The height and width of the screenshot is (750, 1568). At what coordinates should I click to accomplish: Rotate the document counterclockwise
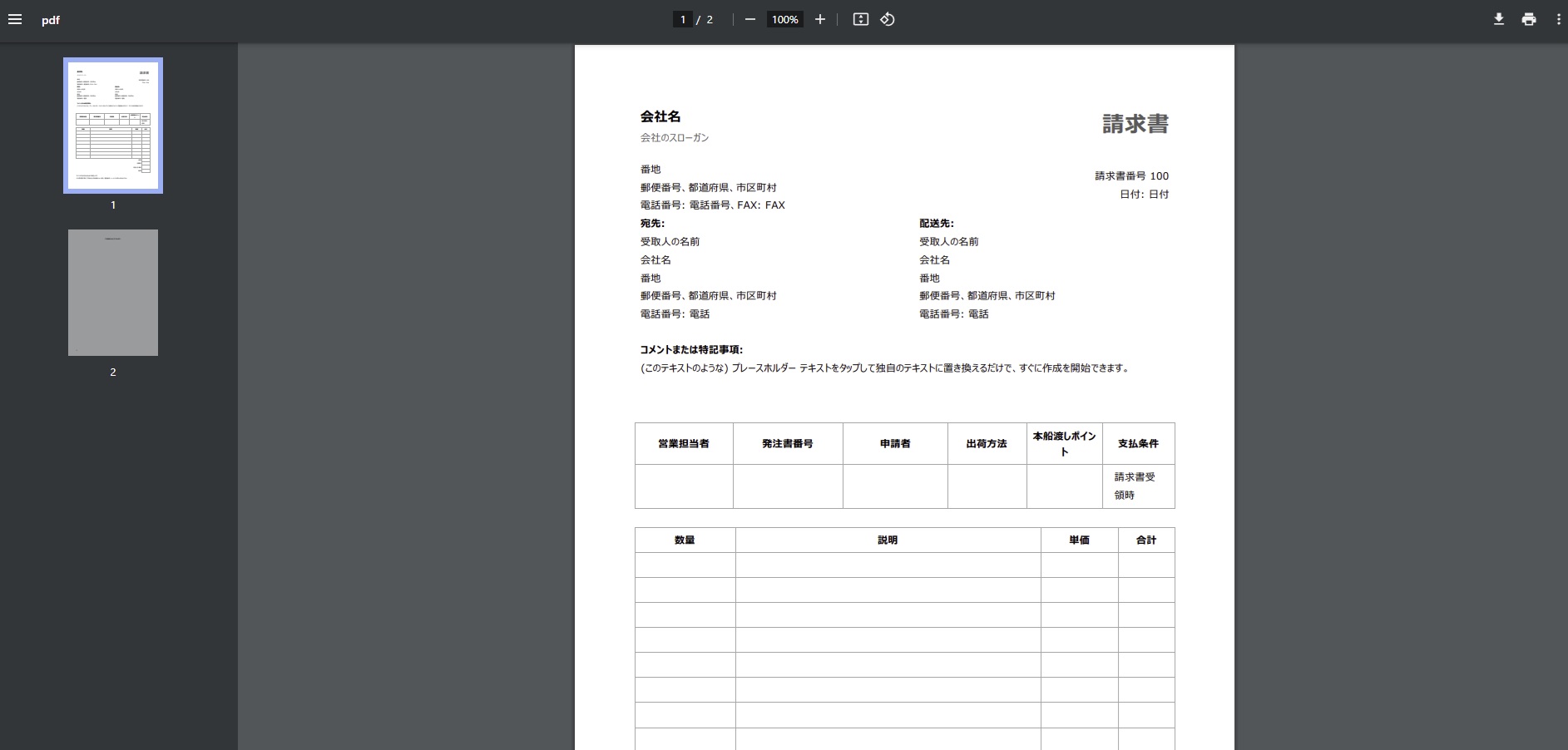[888, 19]
